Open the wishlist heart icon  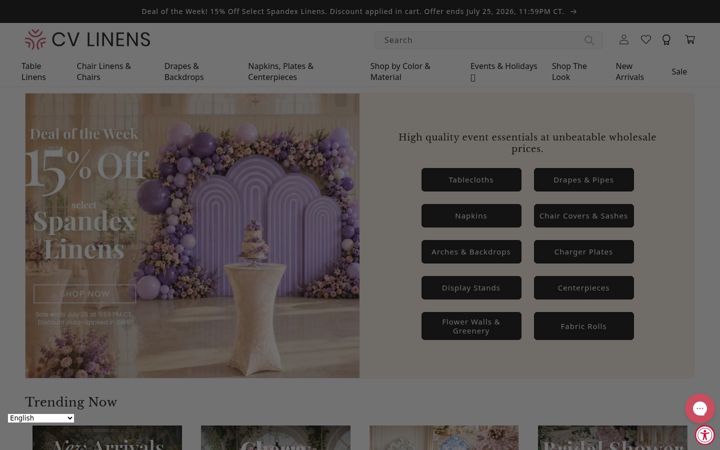click(646, 39)
